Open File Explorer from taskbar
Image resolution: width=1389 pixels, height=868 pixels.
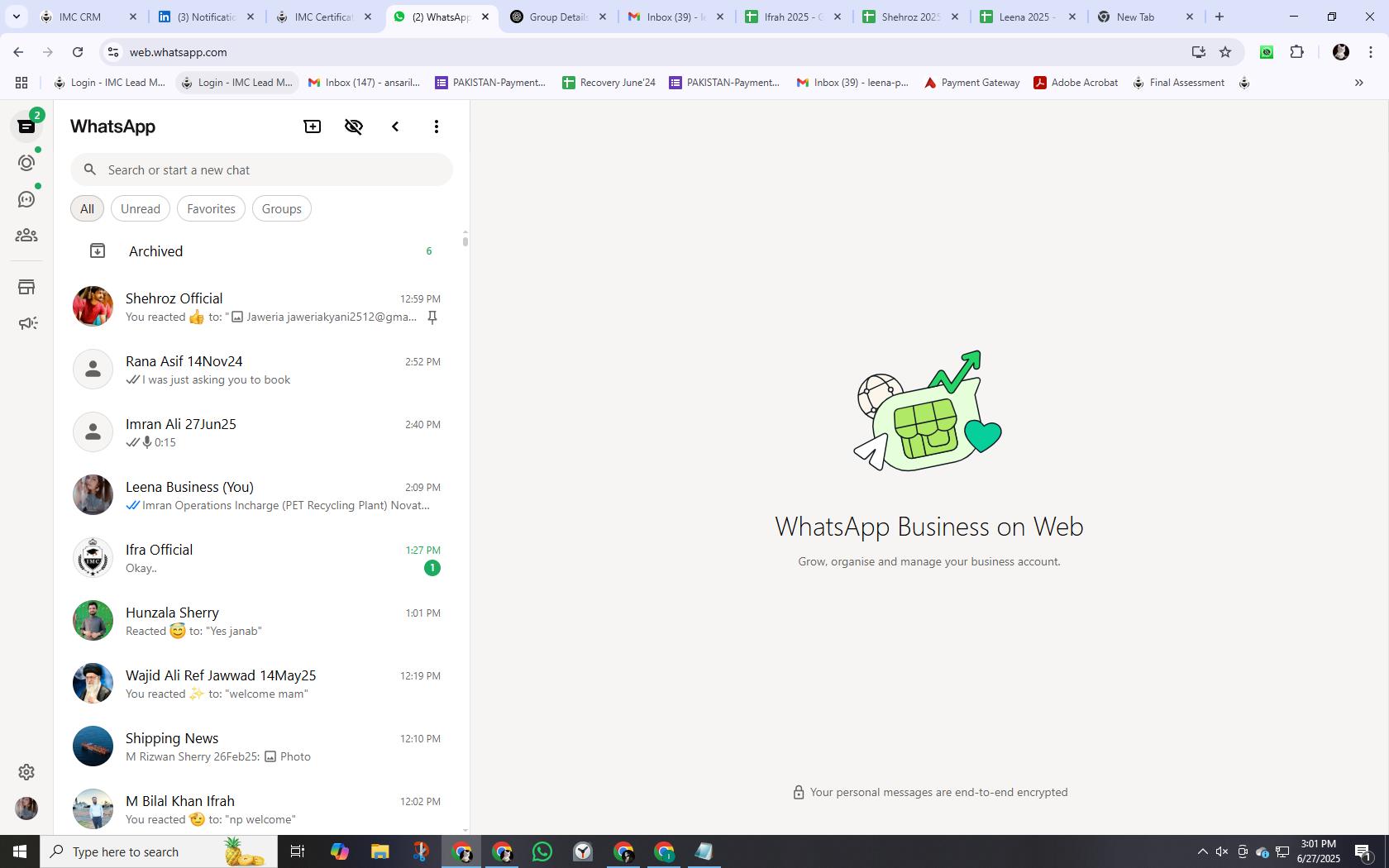(x=379, y=851)
